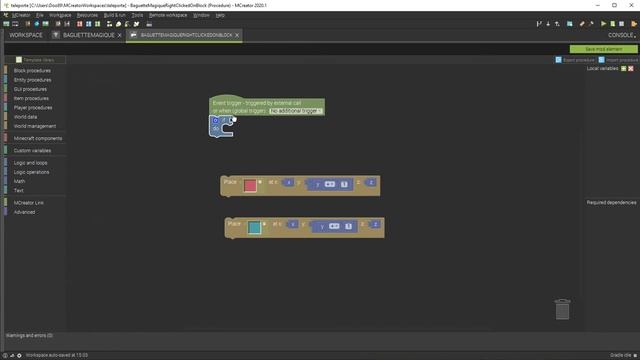Click the Export procedure blue icon

click(x=558, y=60)
